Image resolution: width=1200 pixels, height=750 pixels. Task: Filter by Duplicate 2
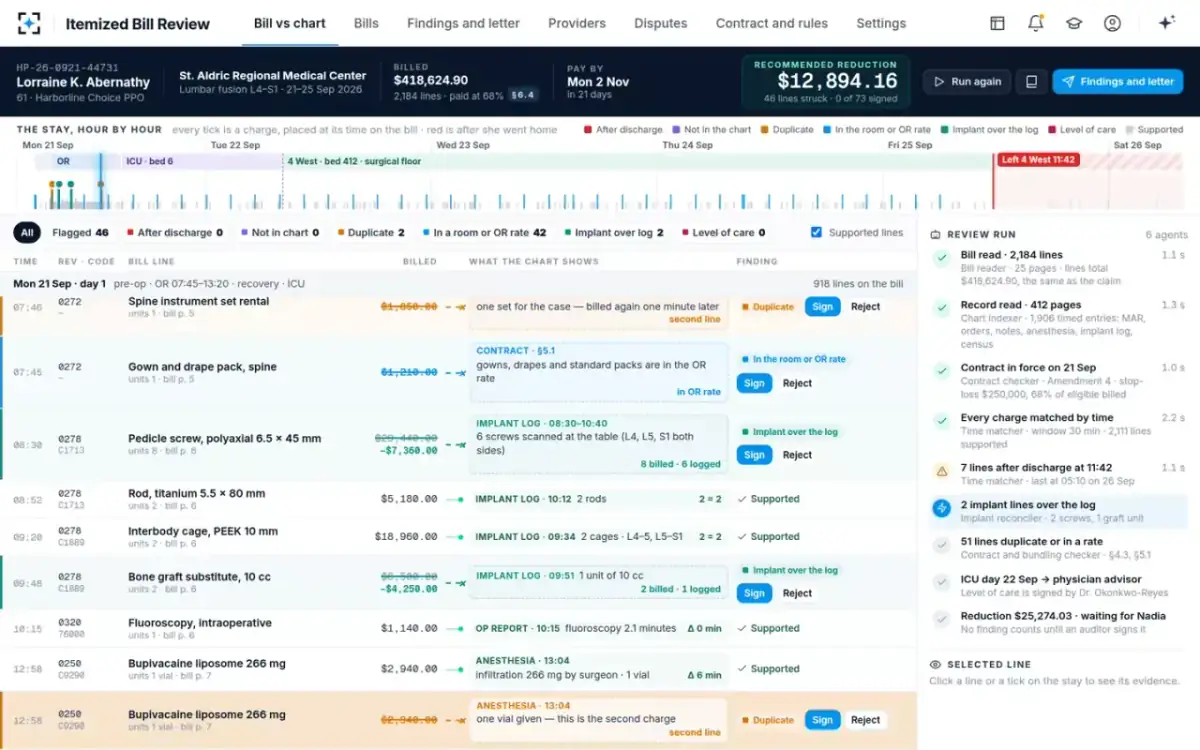pos(370,233)
